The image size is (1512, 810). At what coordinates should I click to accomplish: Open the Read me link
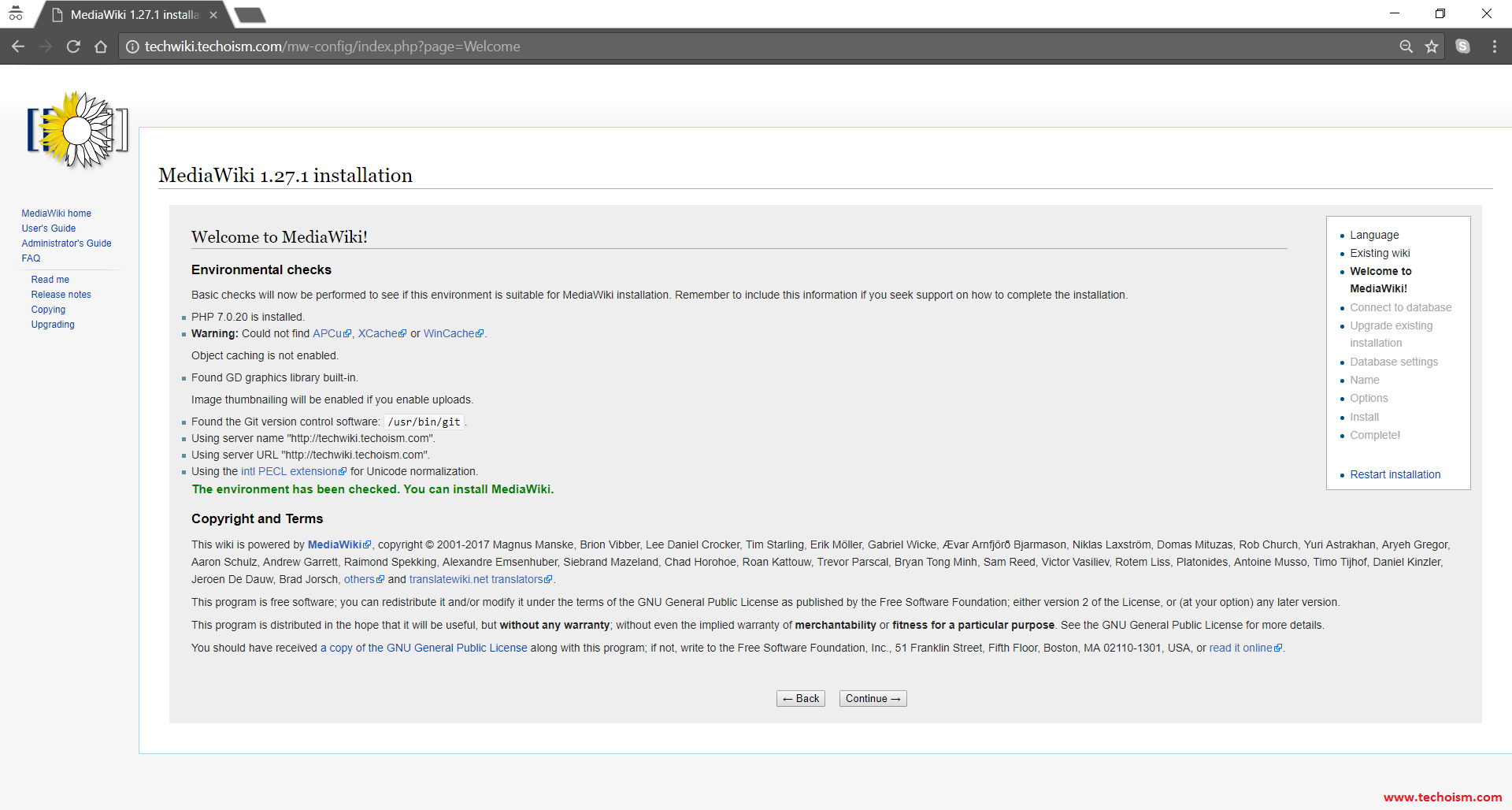50,280
